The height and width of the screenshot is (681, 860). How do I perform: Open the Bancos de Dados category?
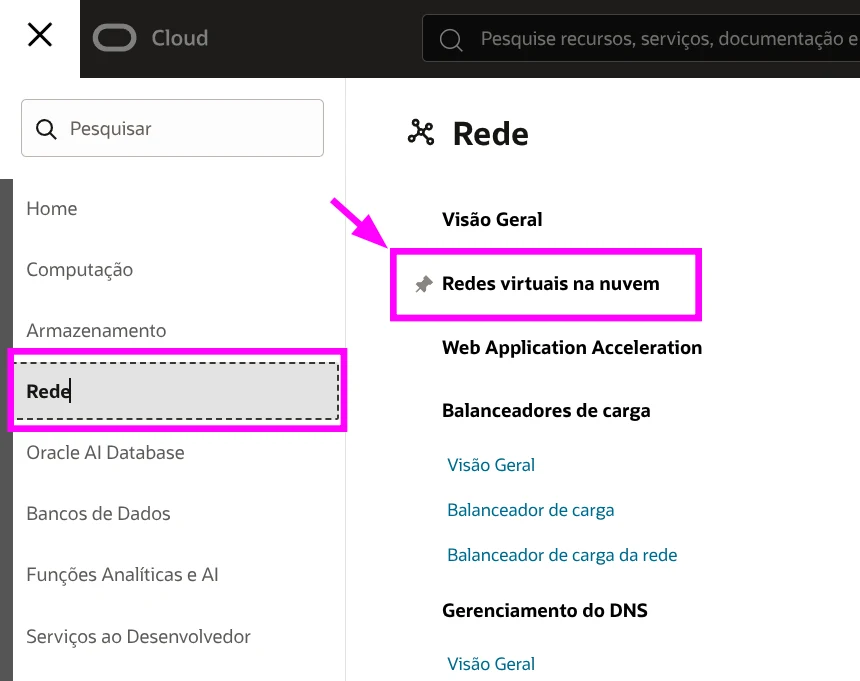pos(98,513)
